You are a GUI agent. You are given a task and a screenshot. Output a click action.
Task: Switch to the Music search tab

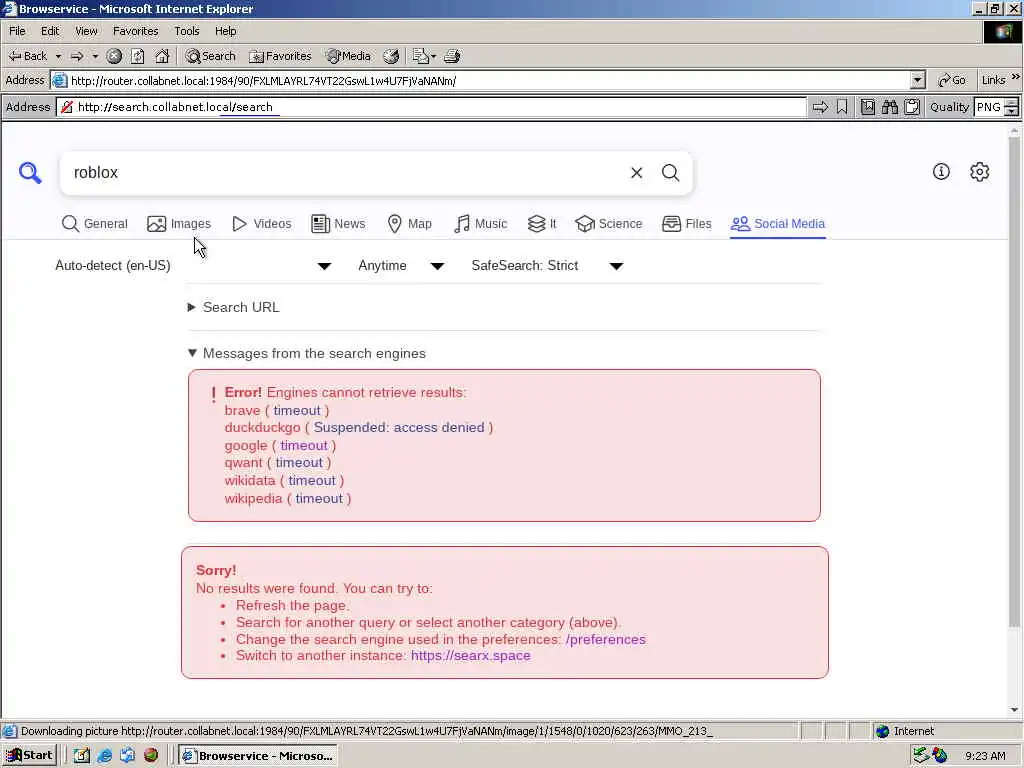(x=480, y=224)
